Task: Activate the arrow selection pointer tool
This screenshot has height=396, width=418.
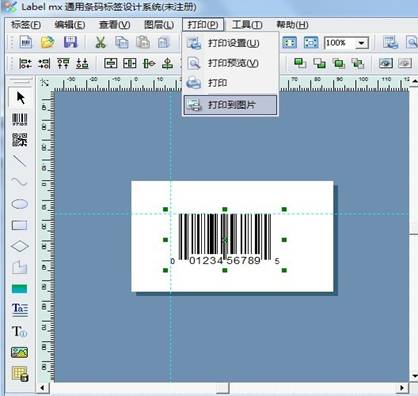Action: click(21, 98)
